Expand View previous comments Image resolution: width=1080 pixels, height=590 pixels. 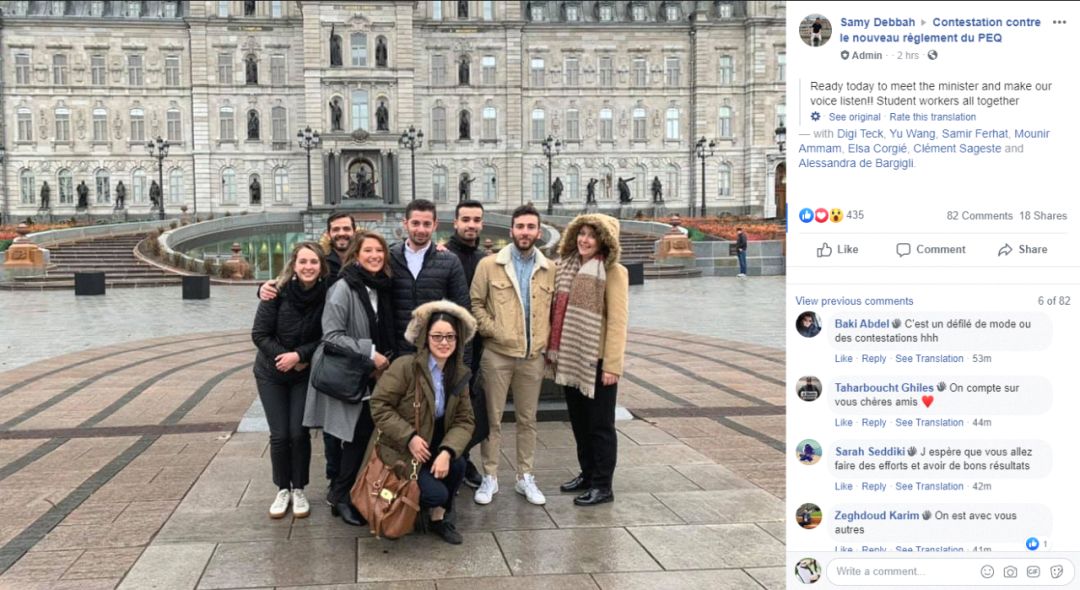pyautogui.click(x=854, y=301)
